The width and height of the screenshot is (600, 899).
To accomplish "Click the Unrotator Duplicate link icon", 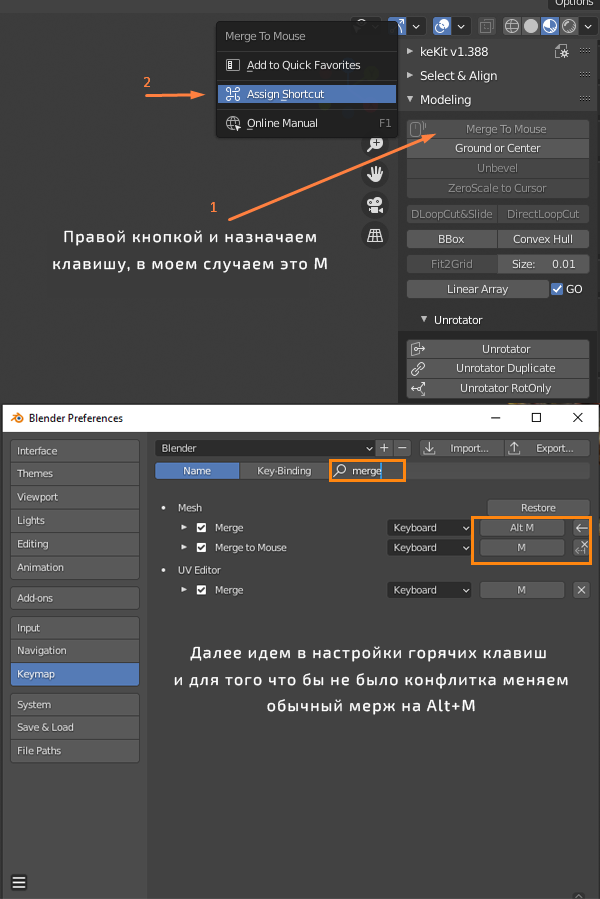I will point(418,368).
